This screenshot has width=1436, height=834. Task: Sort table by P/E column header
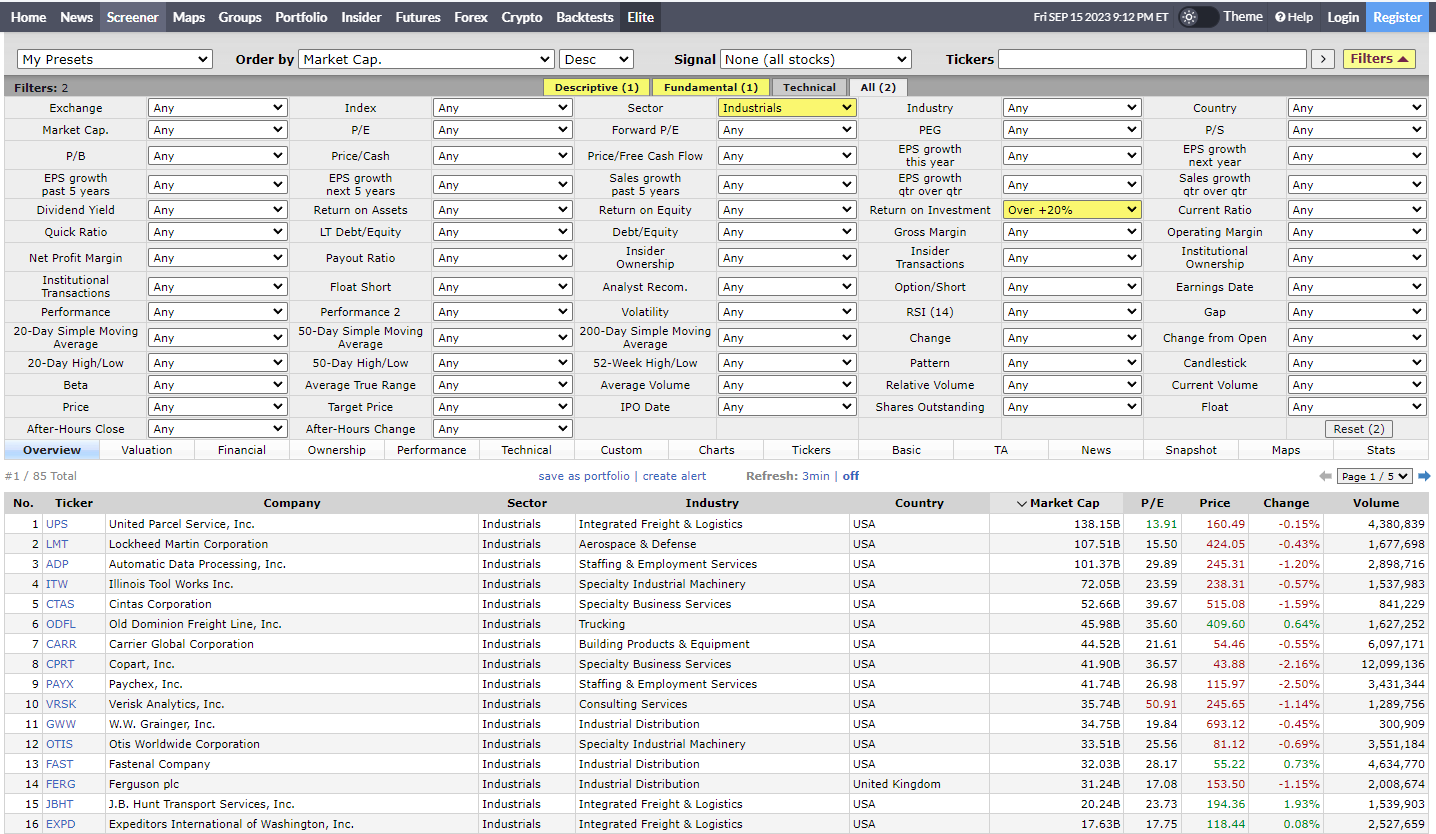pyautogui.click(x=1152, y=503)
